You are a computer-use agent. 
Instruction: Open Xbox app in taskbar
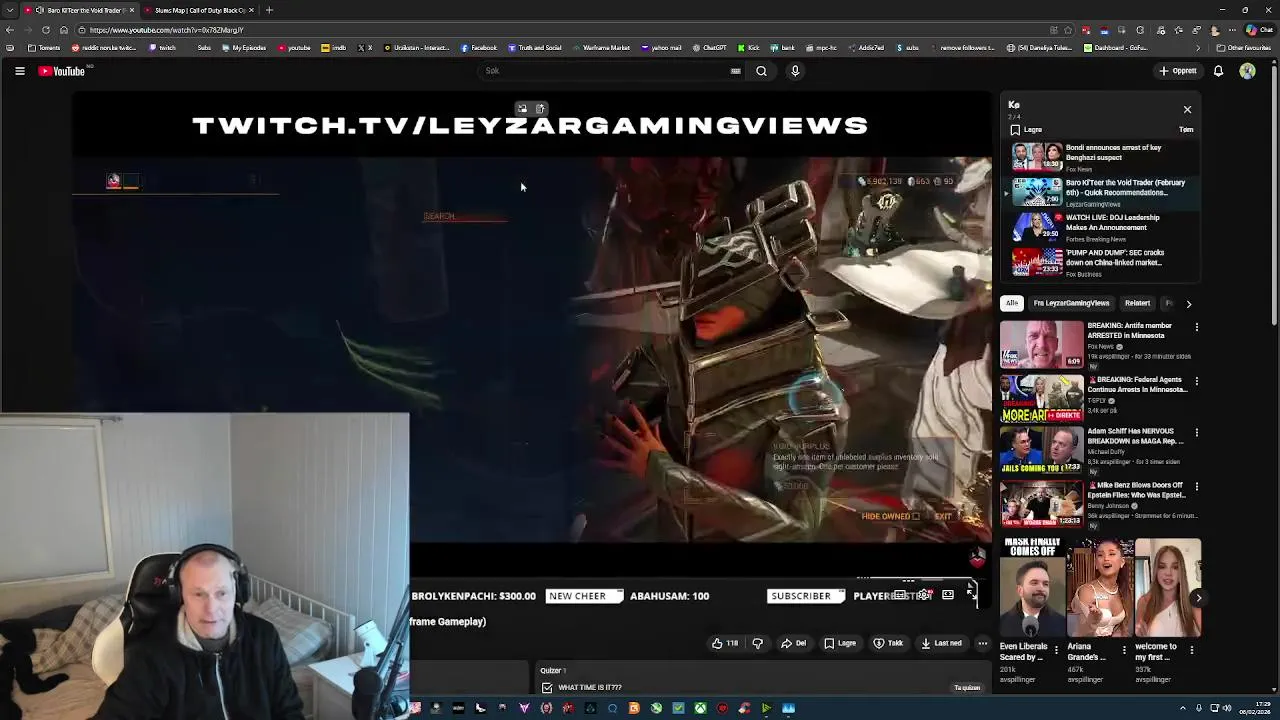(700, 708)
